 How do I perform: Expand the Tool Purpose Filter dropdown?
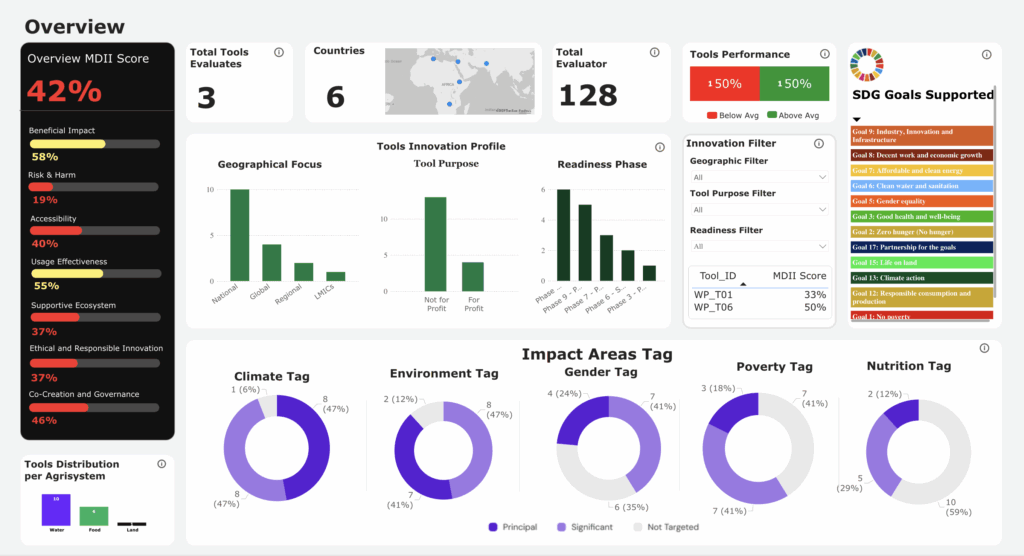click(x=759, y=210)
